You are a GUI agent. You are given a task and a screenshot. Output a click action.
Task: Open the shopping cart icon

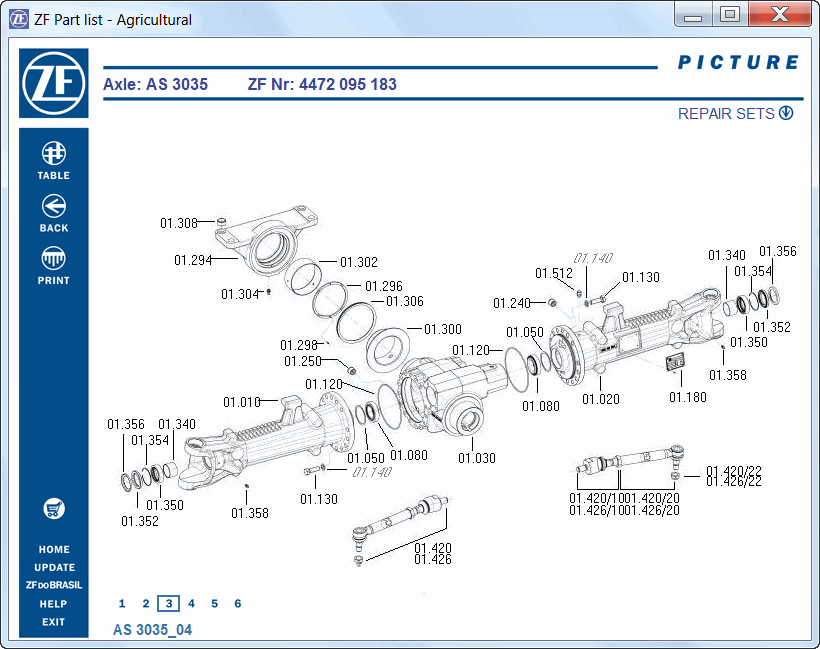tap(54, 509)
